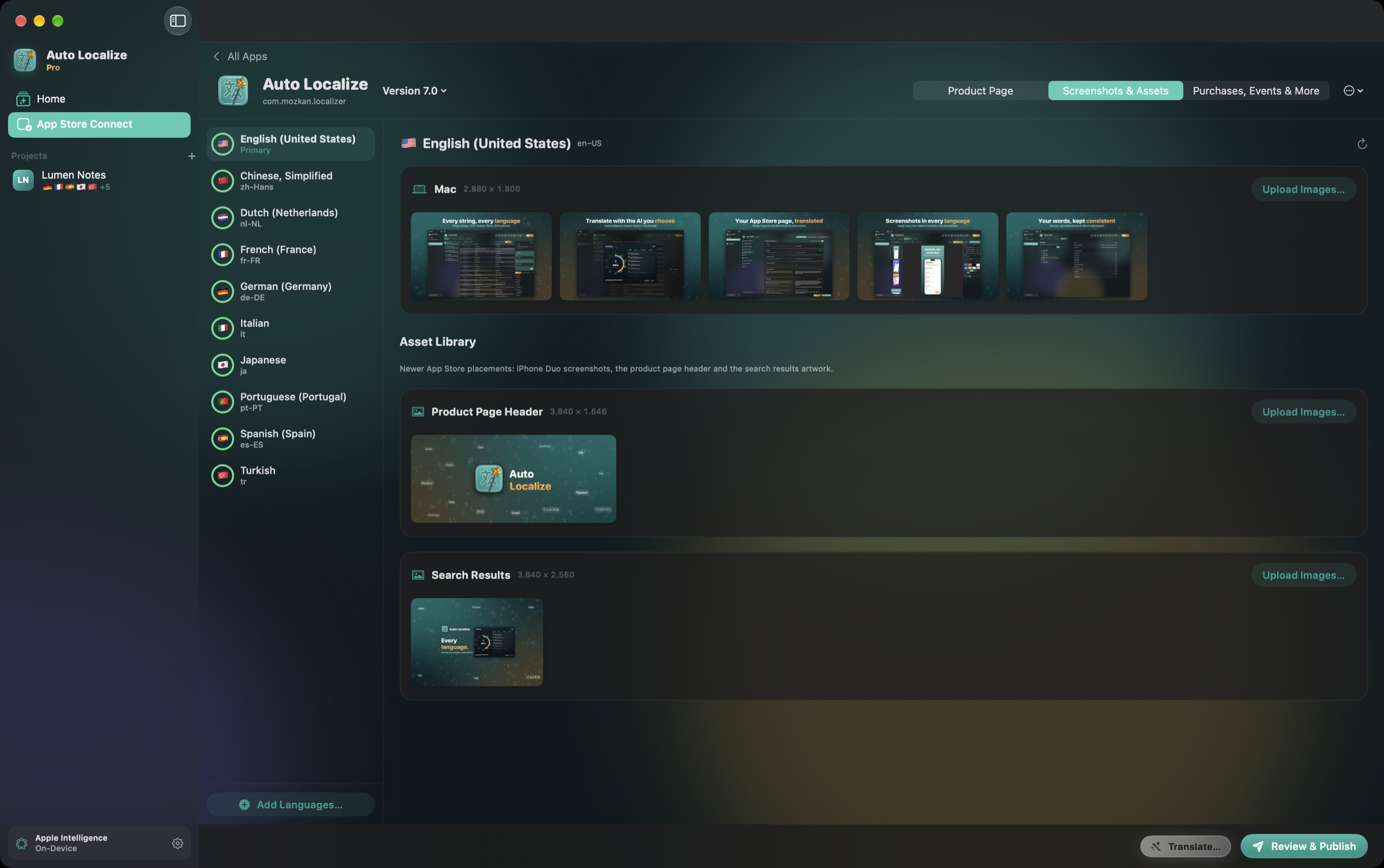Open the more options ellipsis menu
This screenshot has height=868, width=1384.
tap(1353, 90)
